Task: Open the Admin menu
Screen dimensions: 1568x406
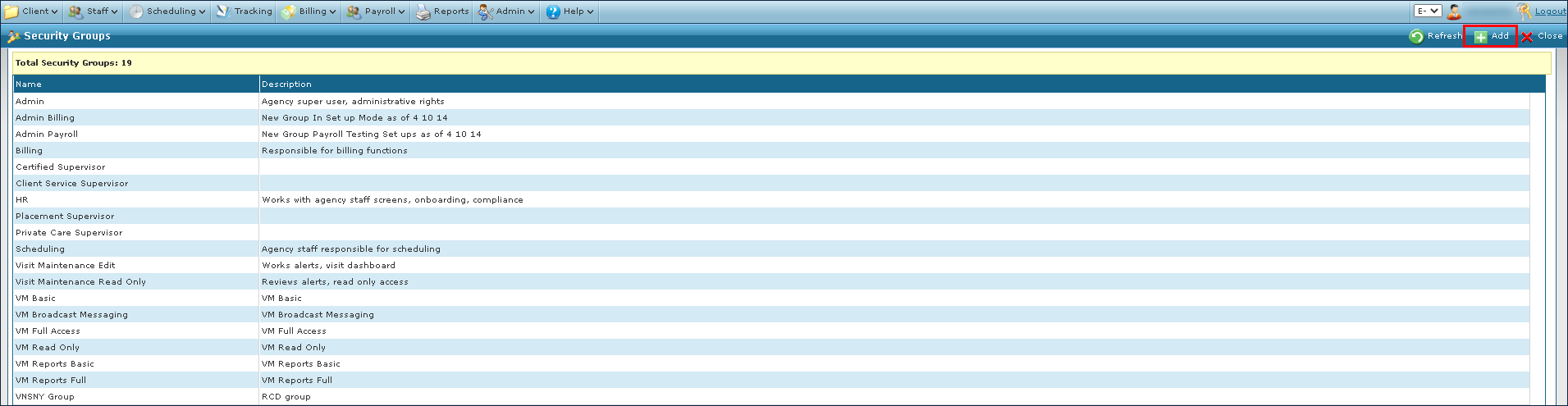Action: [x=506, y=11]
